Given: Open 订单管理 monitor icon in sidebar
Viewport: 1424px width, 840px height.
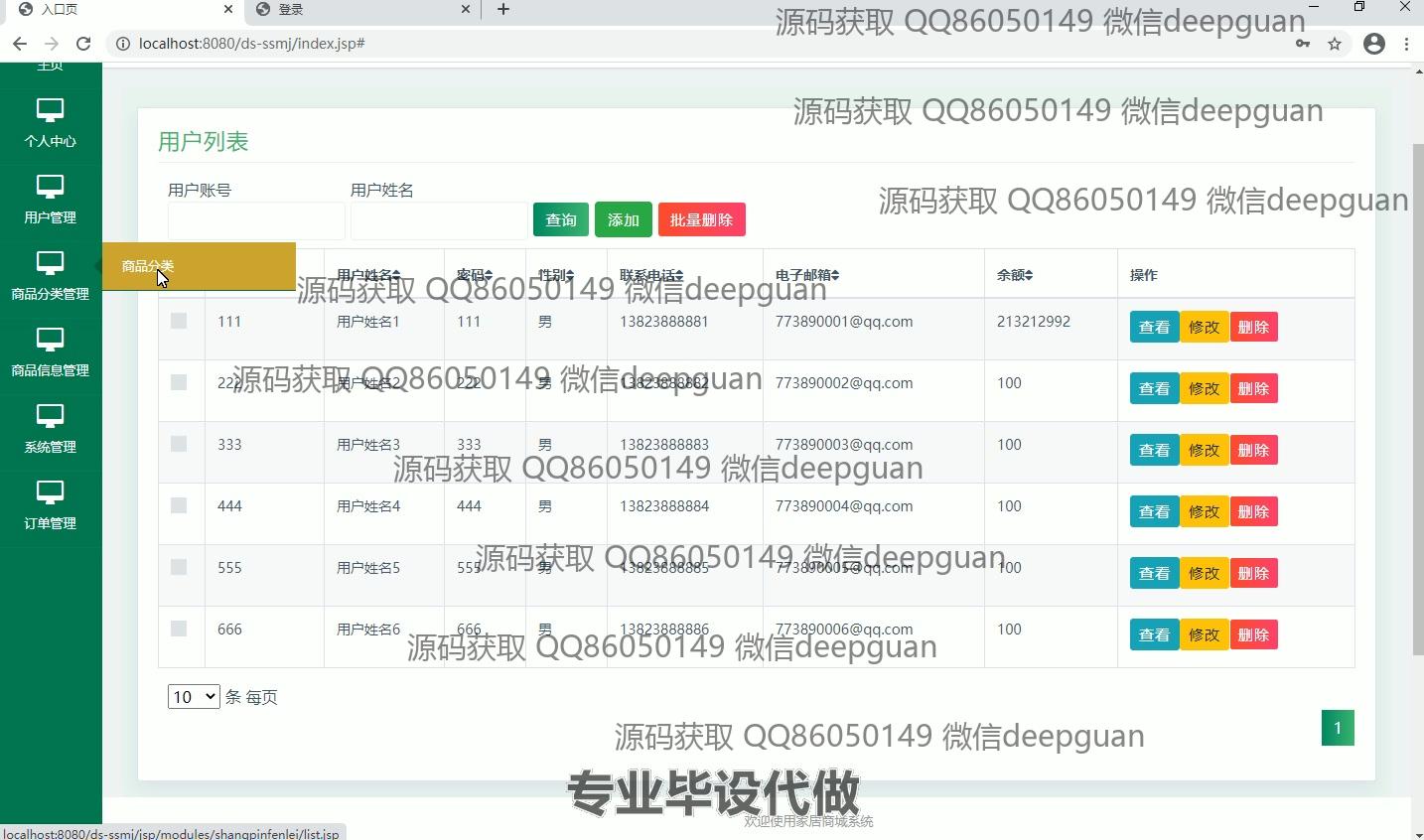Looking at the screenshot, I should pyautogui.click(x=50, y=492).
